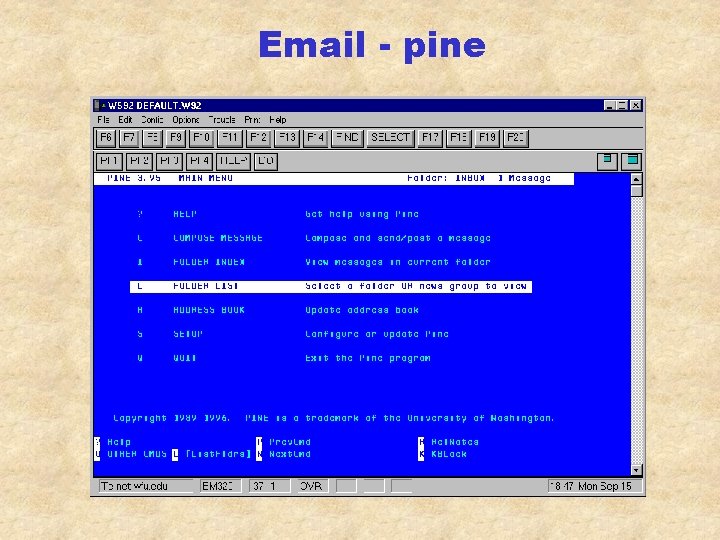Open the Help menu in menu bar
The image size is (720, 540).
coord(277,120)
